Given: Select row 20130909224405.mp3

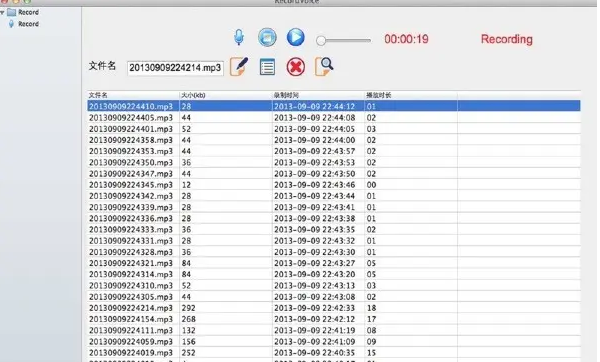Looking at the screenshot, I should [x=334, y=117].
